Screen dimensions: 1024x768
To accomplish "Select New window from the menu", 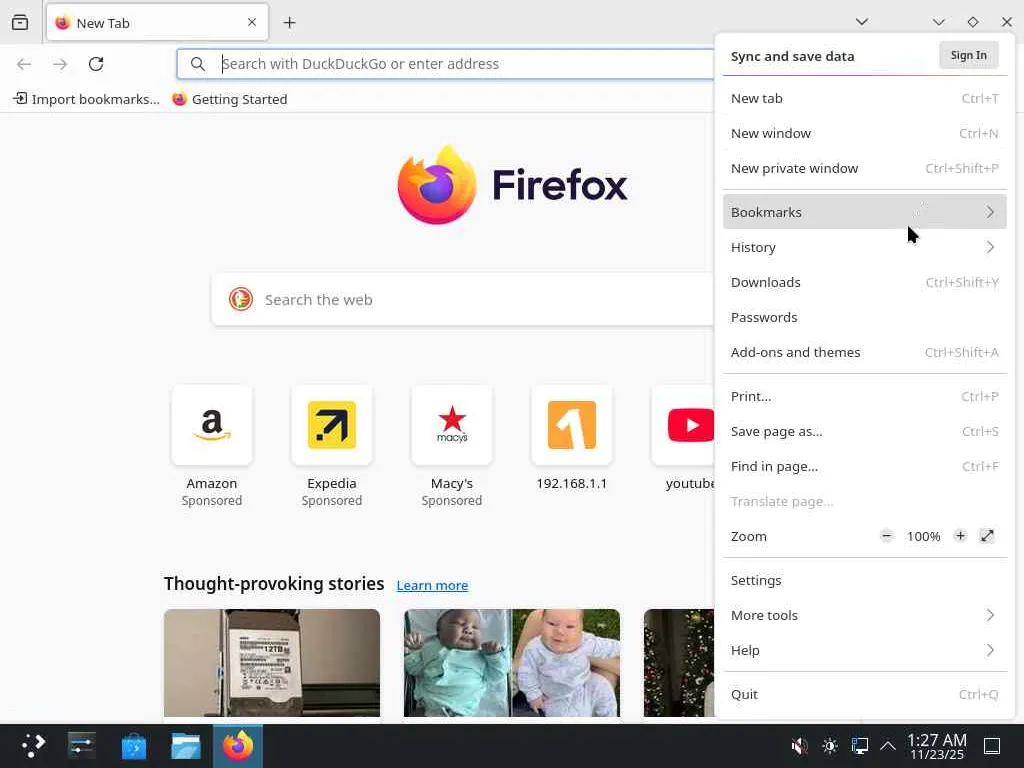I will click(x=865, y=133).
